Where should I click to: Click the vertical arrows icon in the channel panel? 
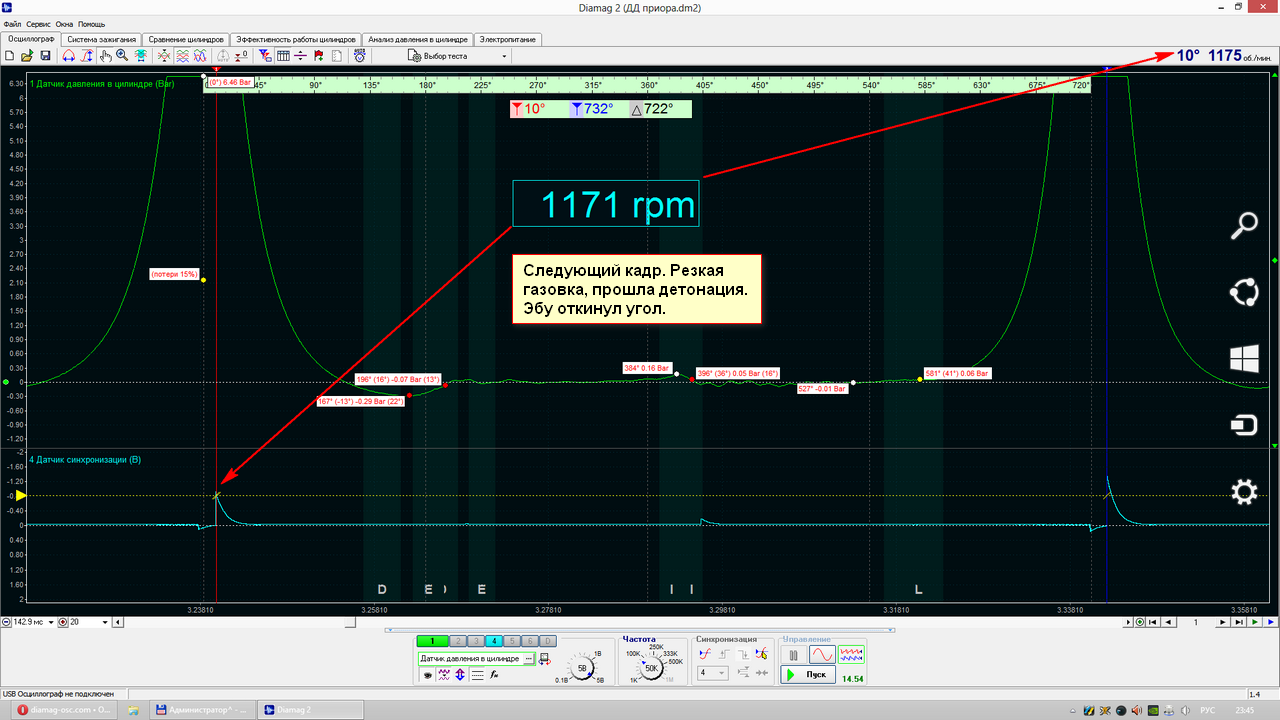point(460,675)
